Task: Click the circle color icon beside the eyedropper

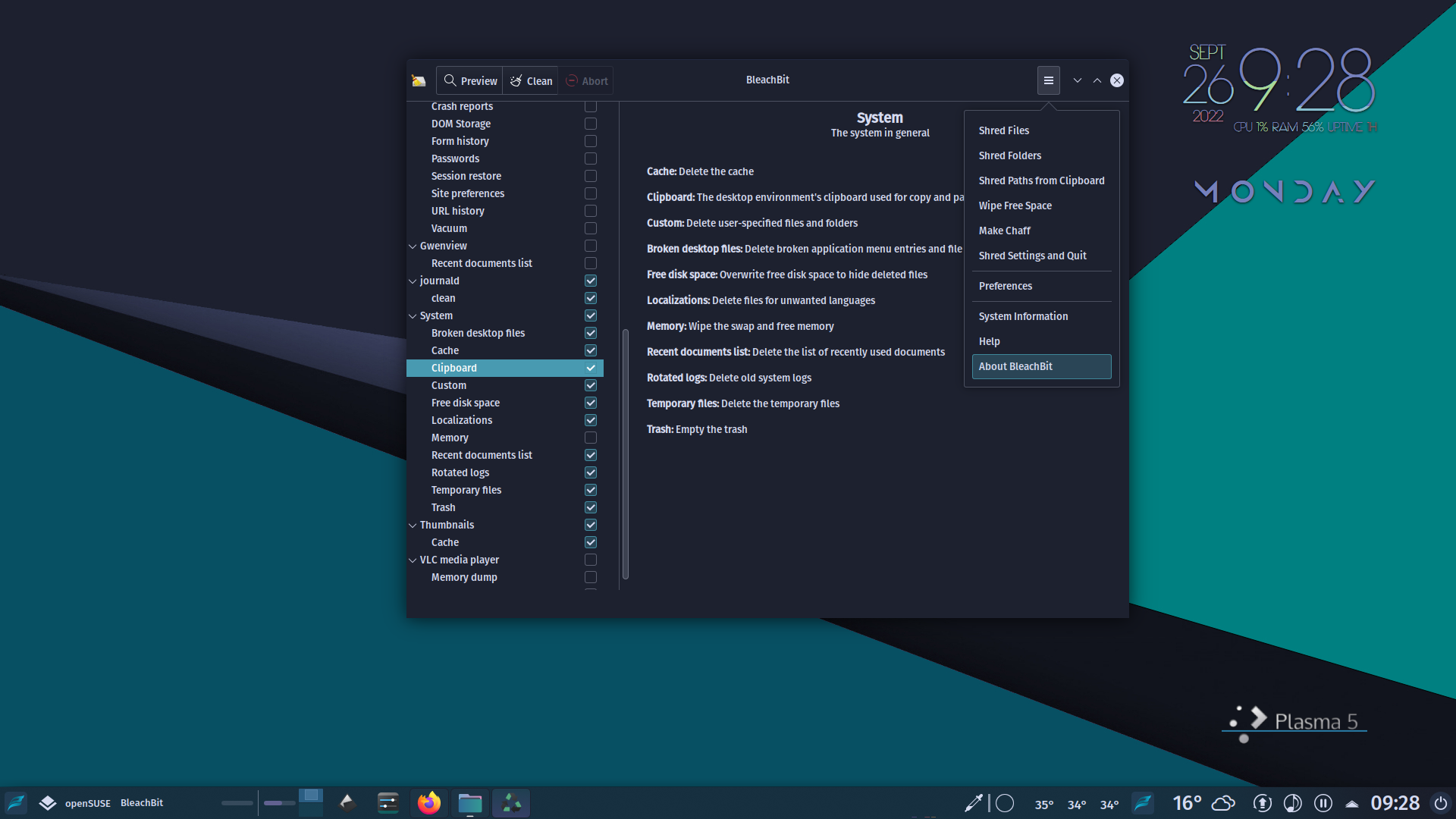Action: (x=1005, y=803)
